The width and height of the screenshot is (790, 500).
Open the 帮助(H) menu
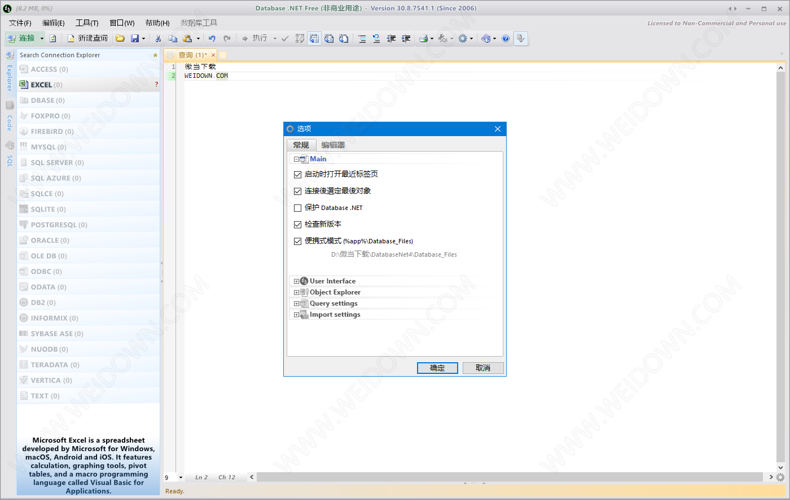tap(157, 23)
